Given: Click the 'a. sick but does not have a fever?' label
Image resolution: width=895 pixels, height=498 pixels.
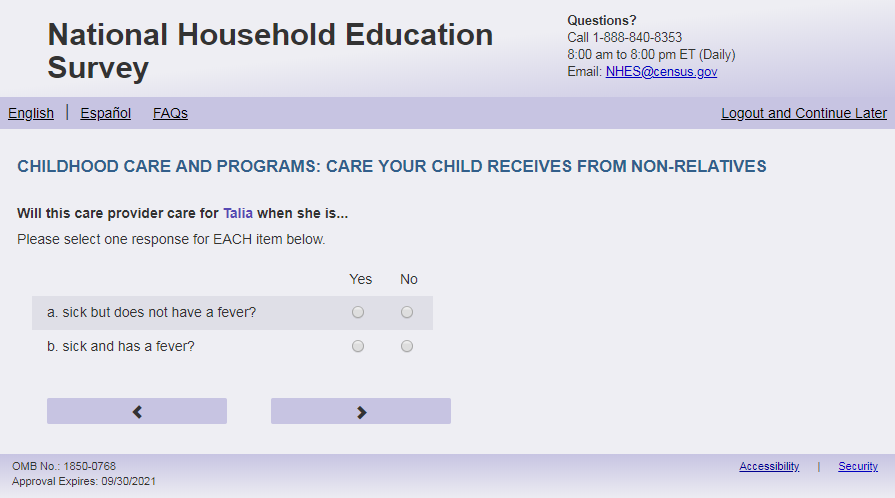Looking at the screenshot, I should pos(151,313).
